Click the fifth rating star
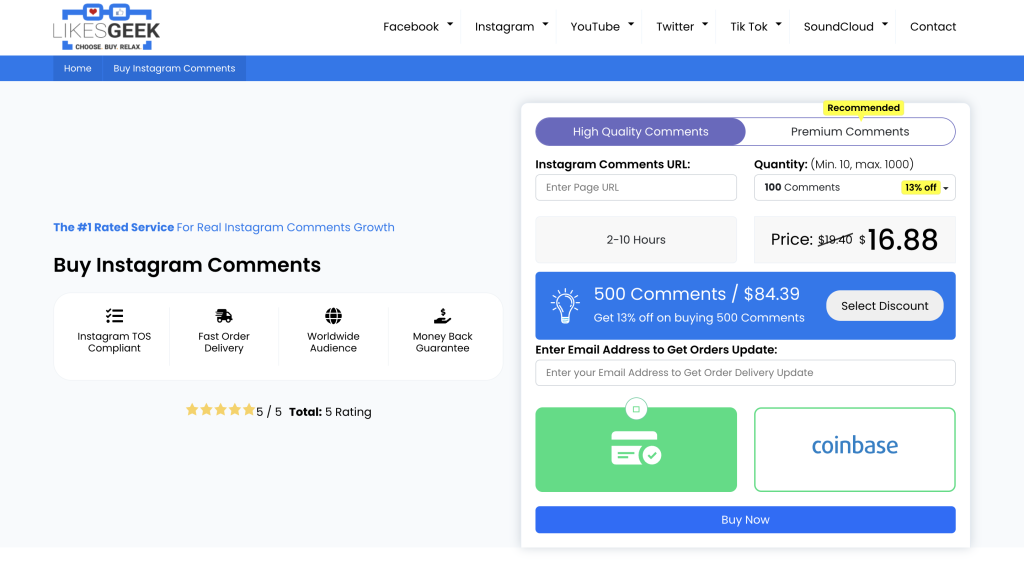Image resolution: width=1024 pixels, height=582 pixels. tap(248, 409)
